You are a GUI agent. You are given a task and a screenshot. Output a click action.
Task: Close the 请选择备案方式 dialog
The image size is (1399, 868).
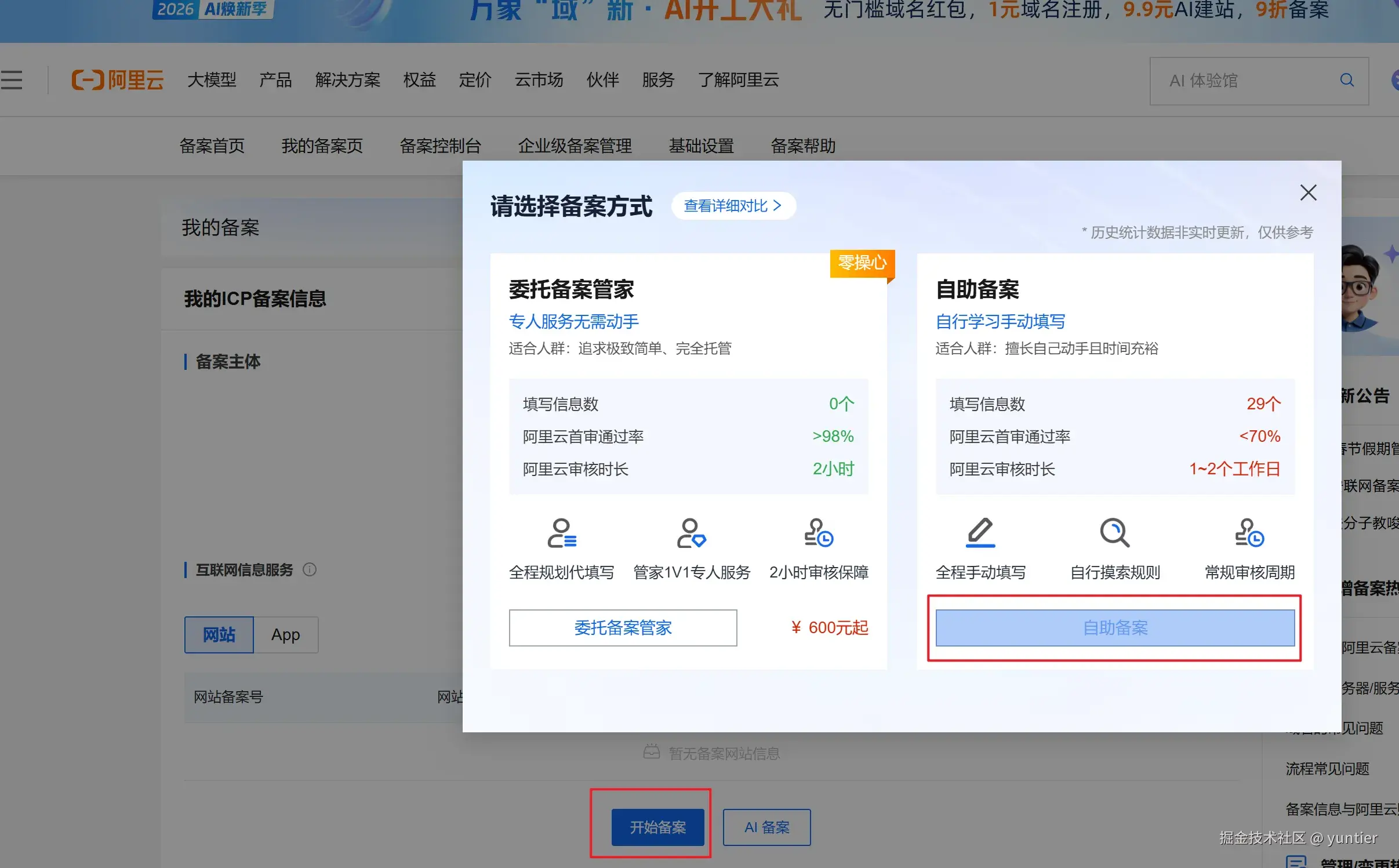click(1309, 193)
